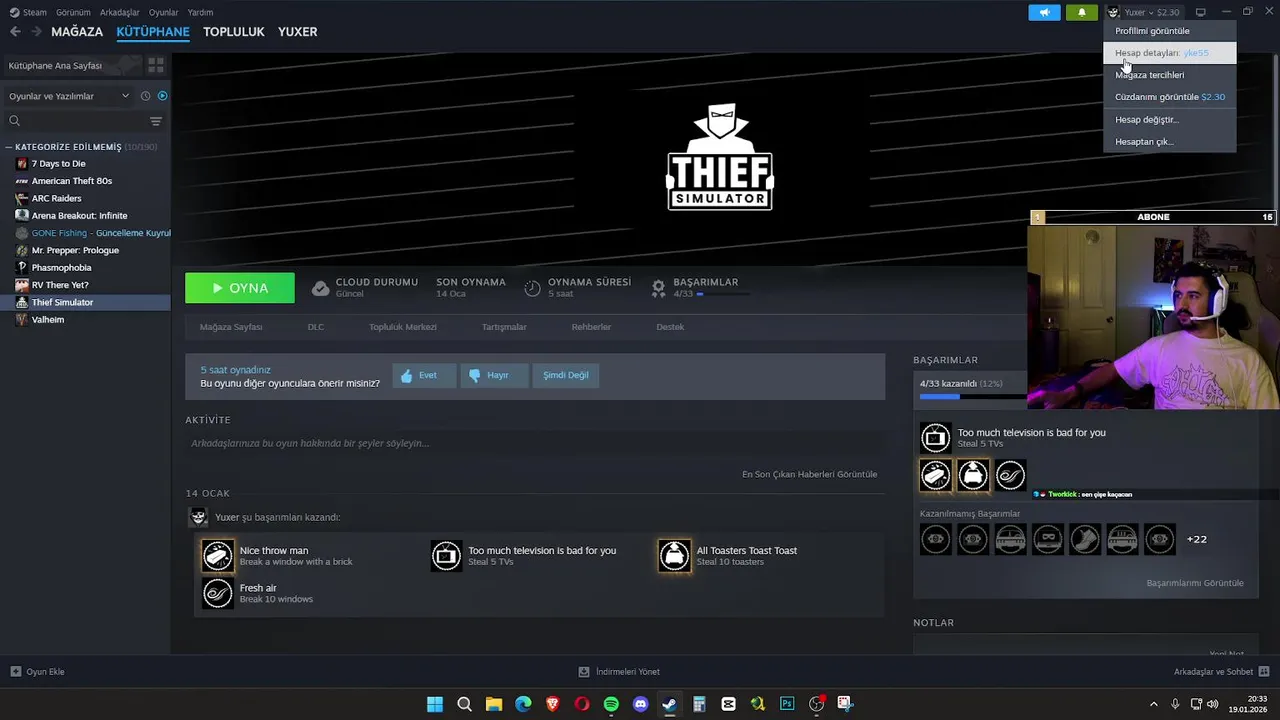Open DLC game tab
1280x720 pixels.
click(316, 327)
